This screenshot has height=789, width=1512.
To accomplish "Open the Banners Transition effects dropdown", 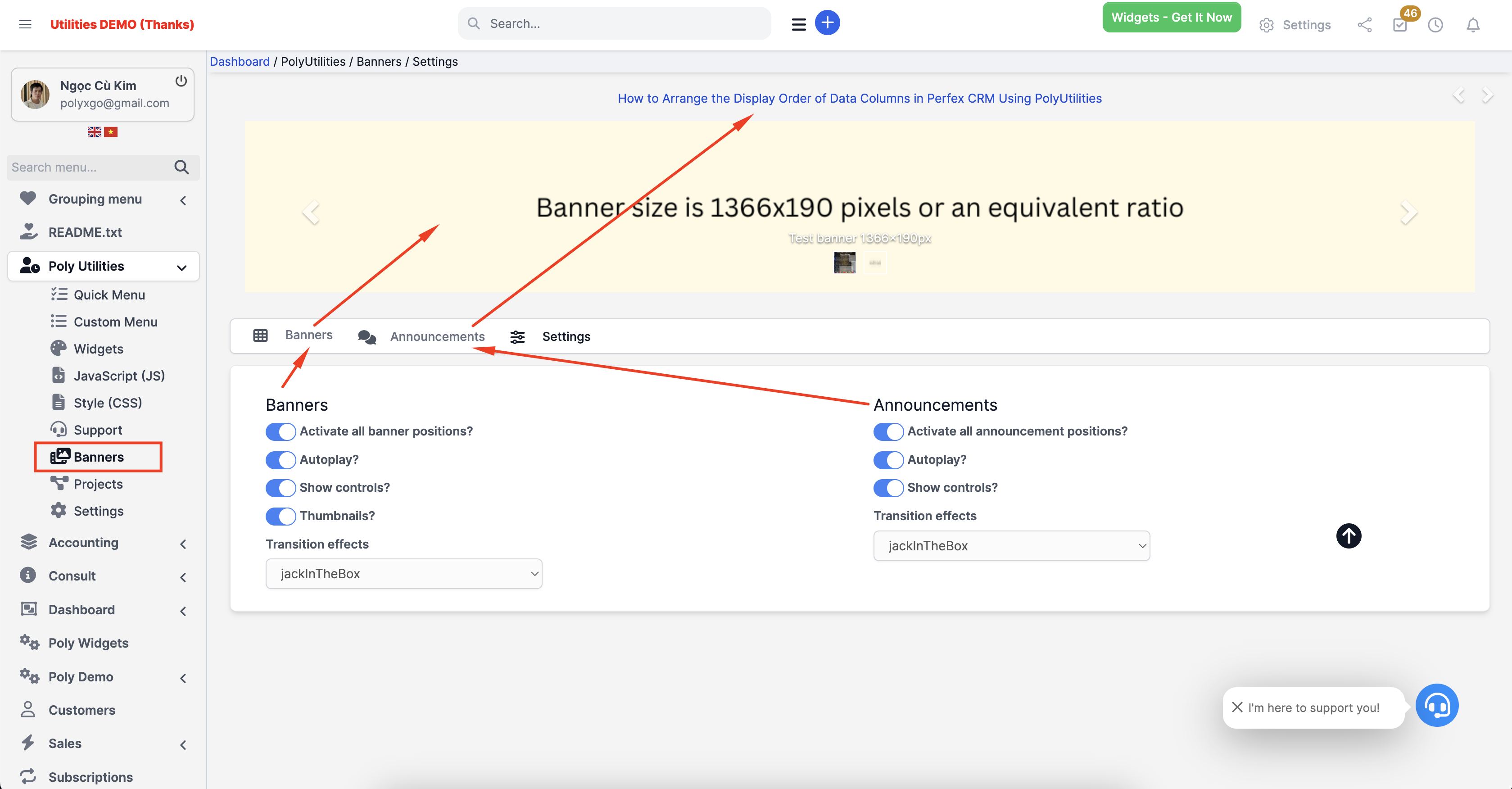I will click(403, 574).
